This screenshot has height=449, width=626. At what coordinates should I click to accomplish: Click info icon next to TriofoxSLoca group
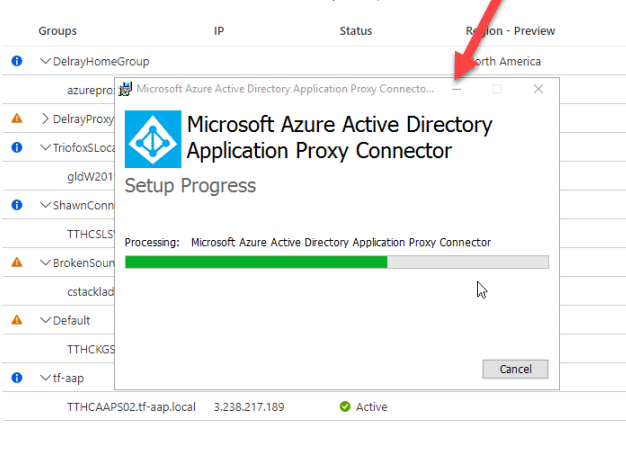[17, 147]
